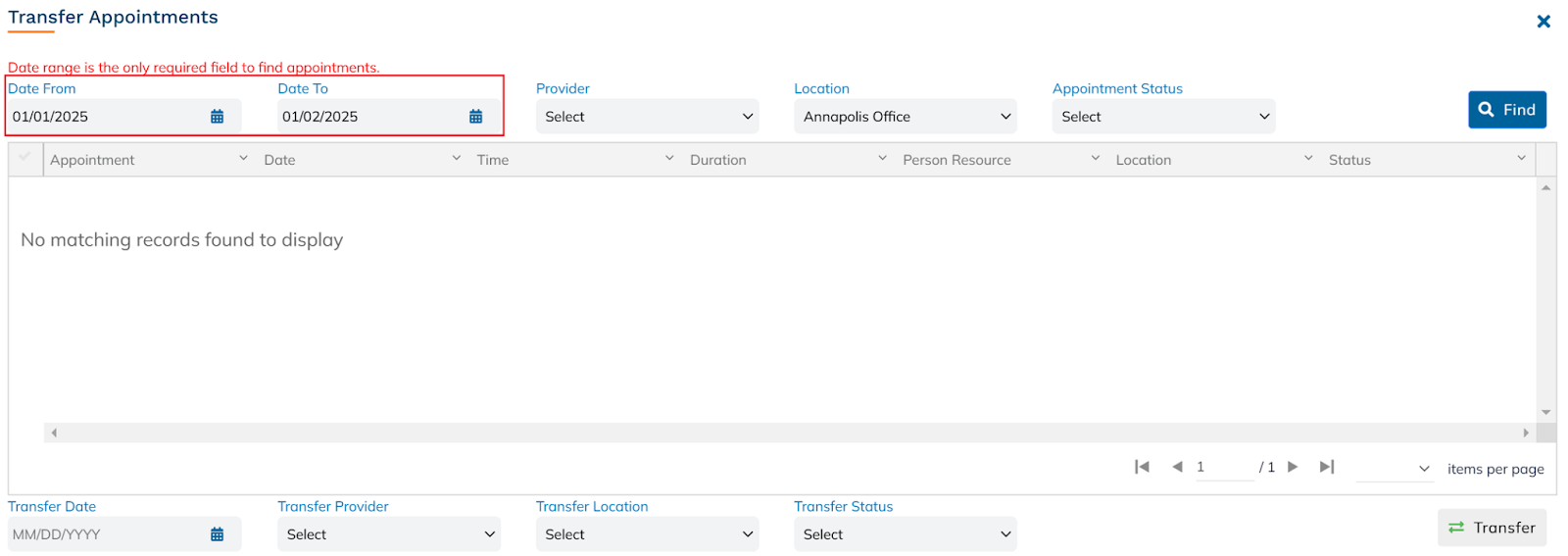Open the Location dropdown showing Annapolis Office

point(905,117)
